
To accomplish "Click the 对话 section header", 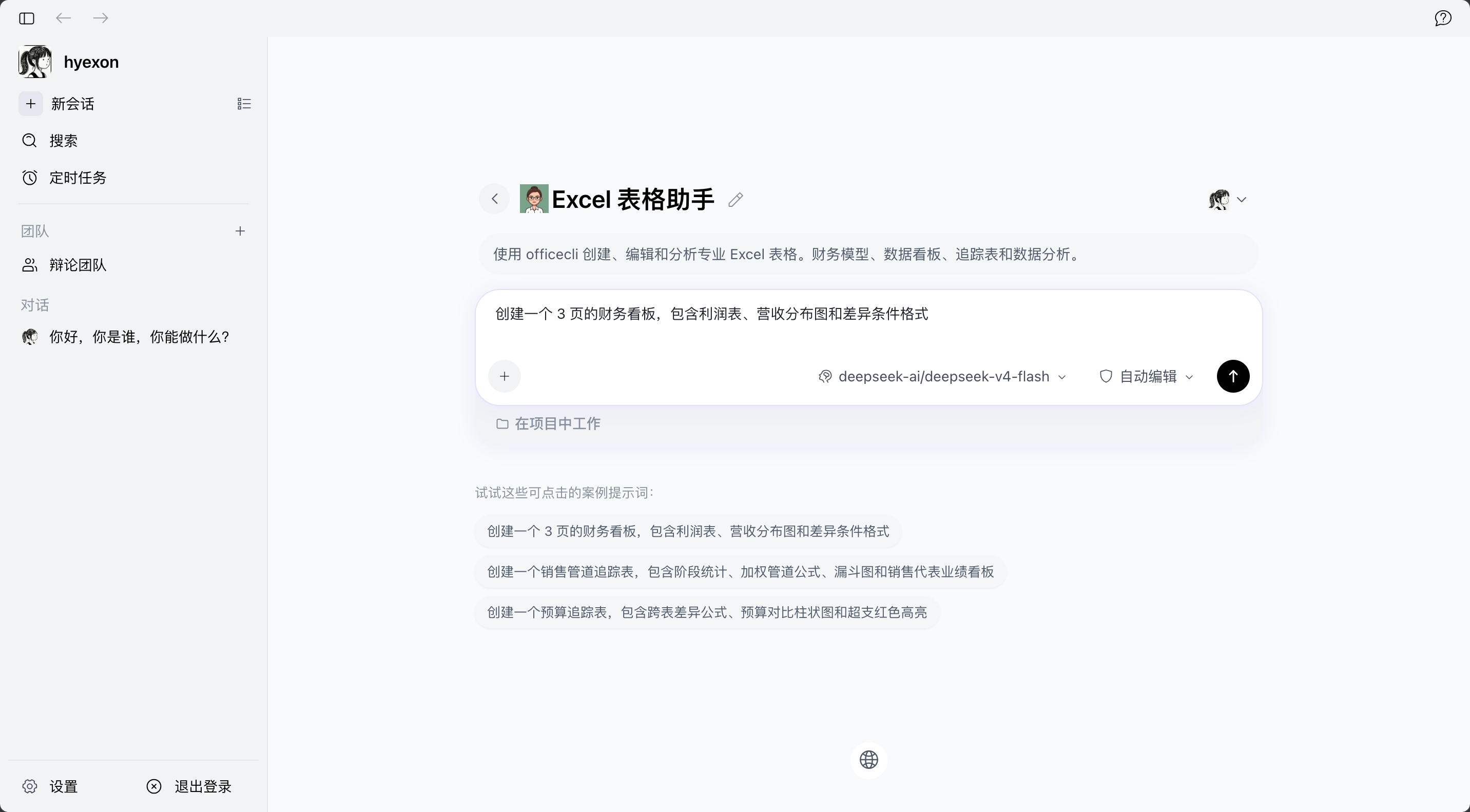I will (35, 305).
